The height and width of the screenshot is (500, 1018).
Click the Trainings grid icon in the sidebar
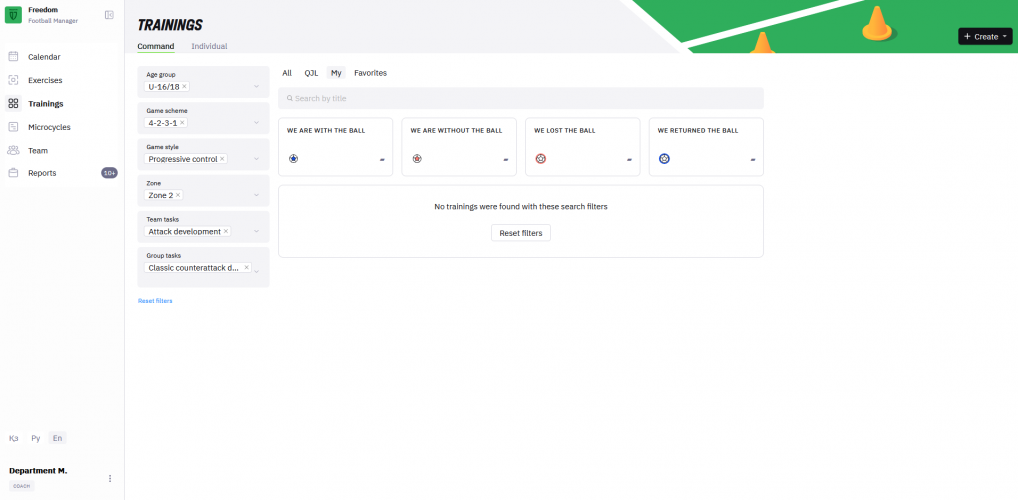click(13, 103)
